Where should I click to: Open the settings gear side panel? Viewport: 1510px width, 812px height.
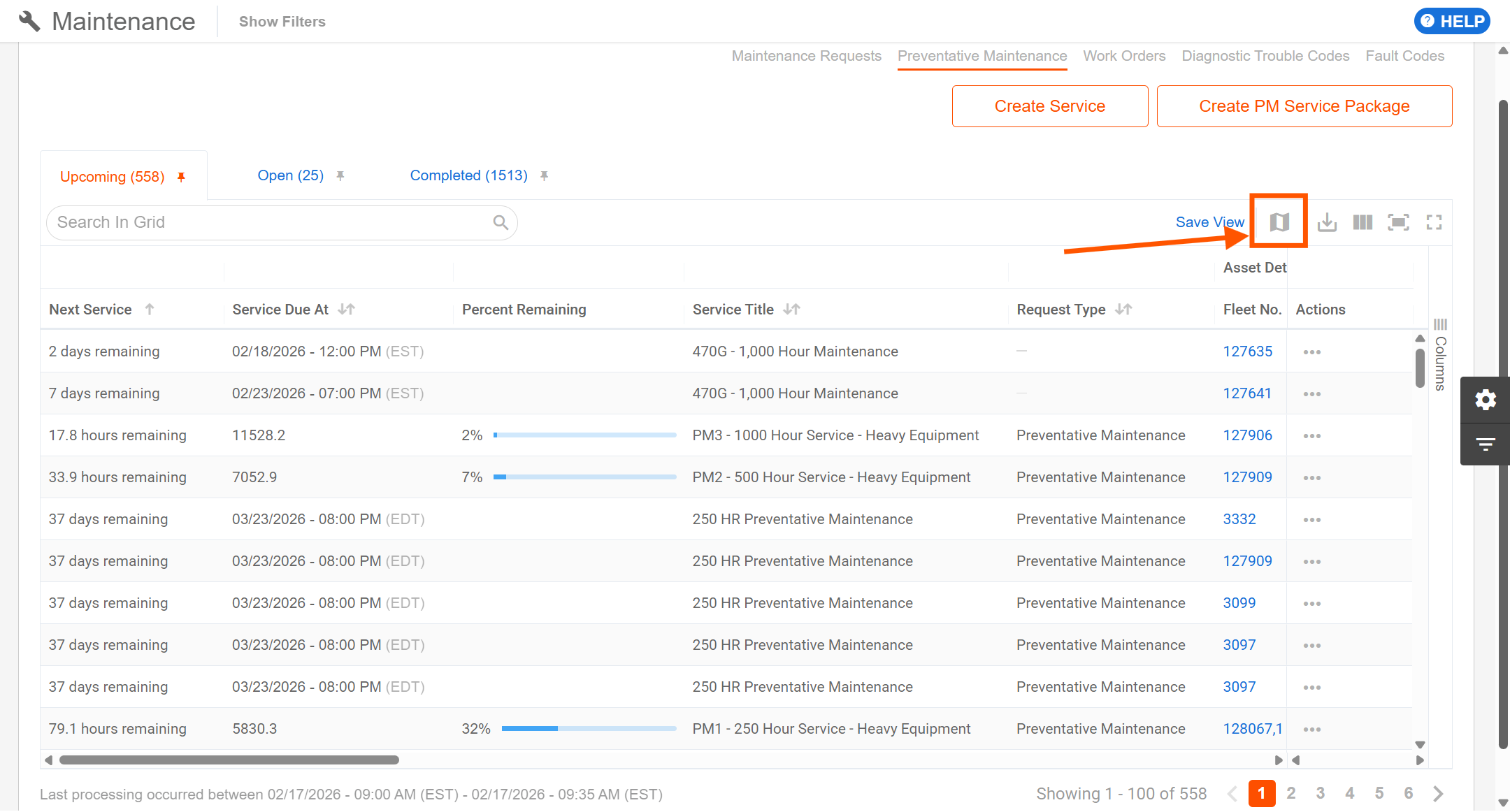tap(1485, 400)
